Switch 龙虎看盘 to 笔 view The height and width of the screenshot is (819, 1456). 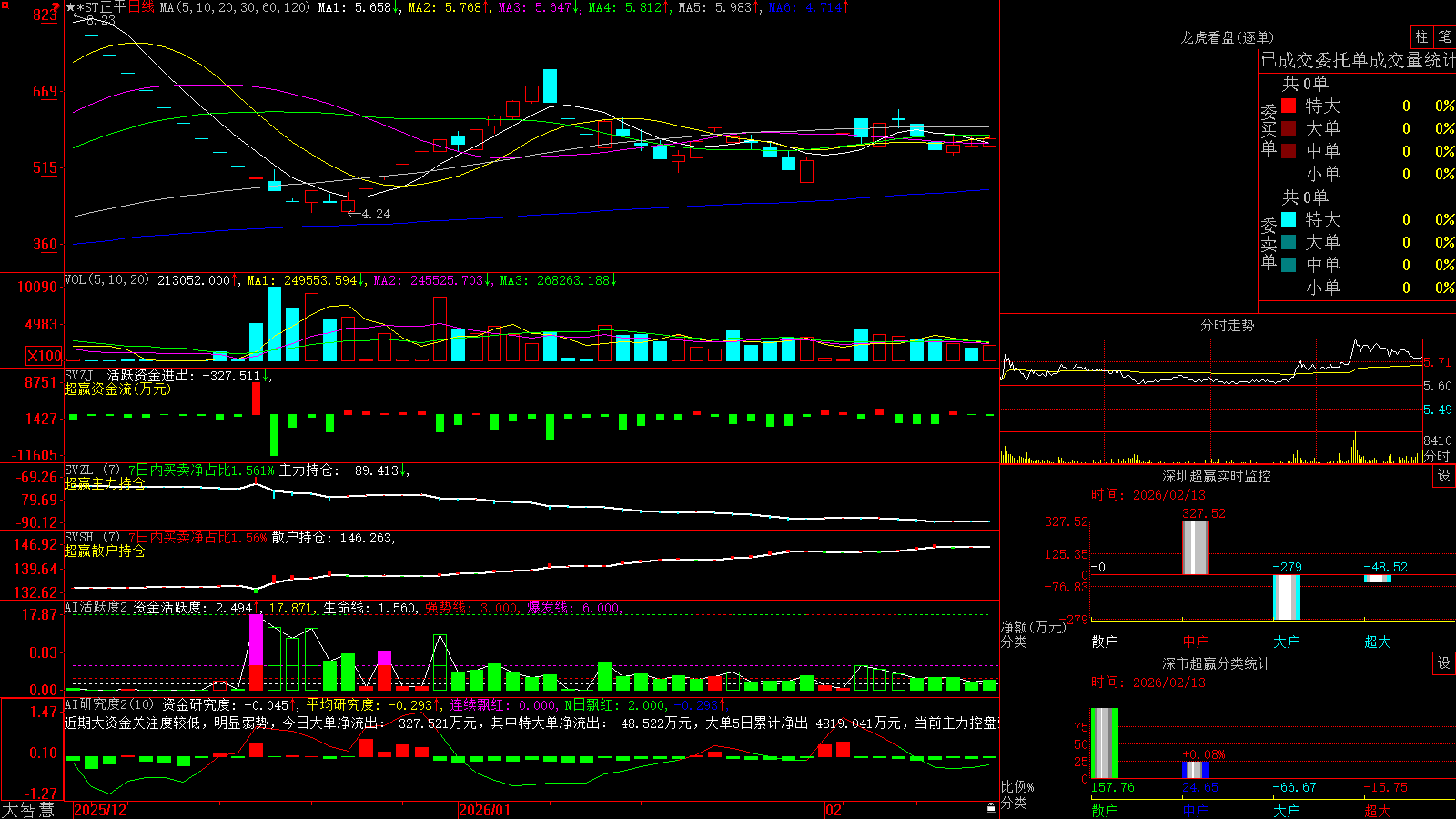pyautogui.click(x=1444, y=36)
